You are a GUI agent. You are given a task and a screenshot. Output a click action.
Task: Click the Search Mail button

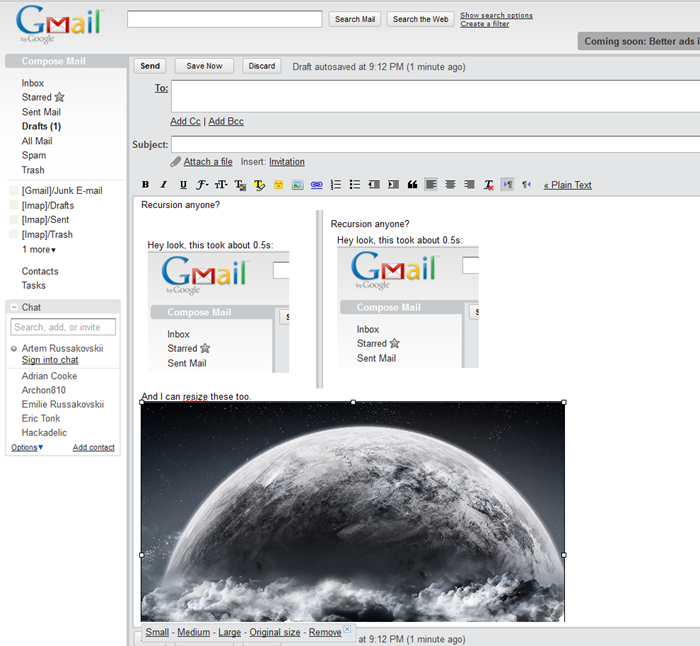355,19
